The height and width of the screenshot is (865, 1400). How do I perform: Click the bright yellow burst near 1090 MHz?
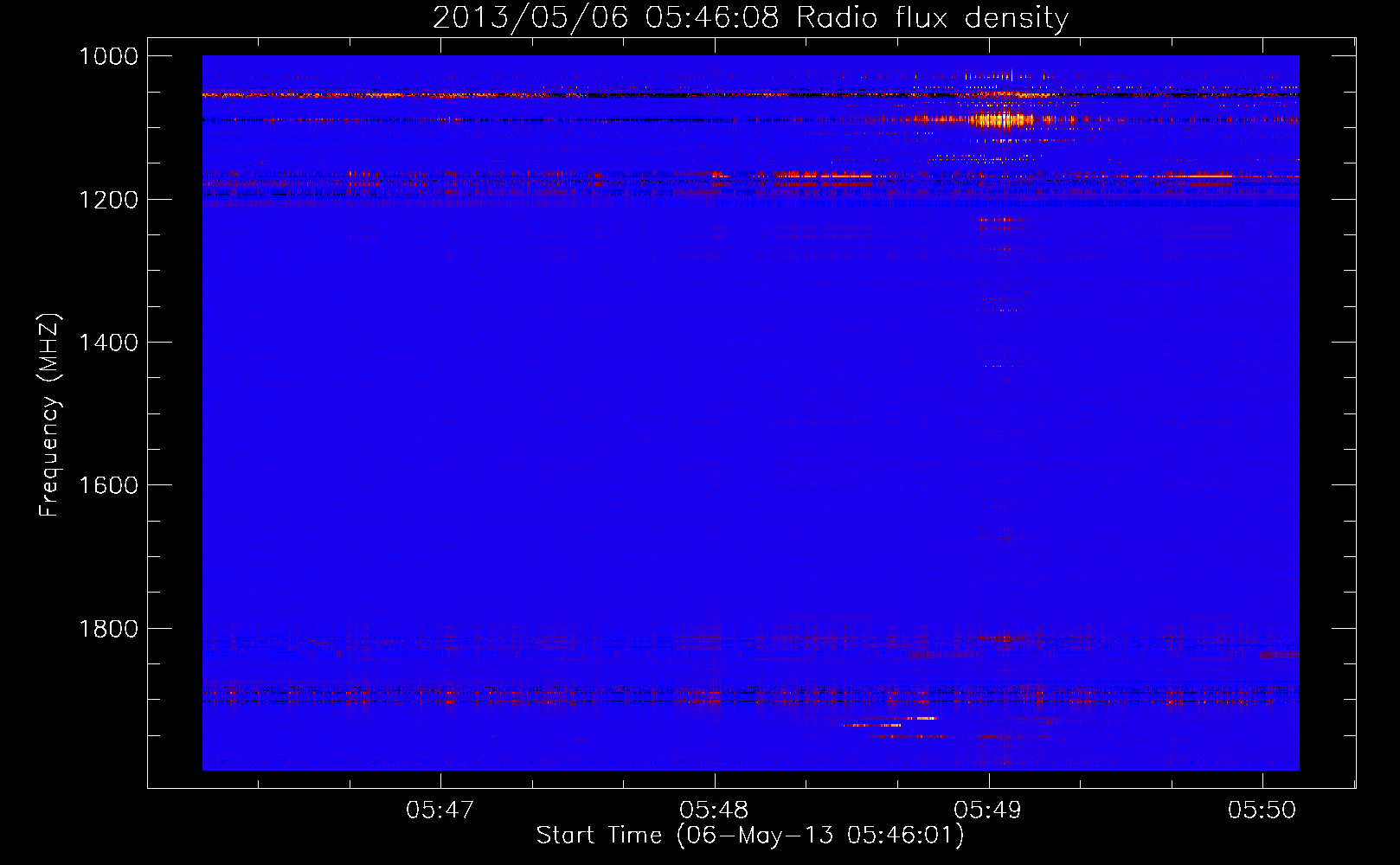(1002, 119)
